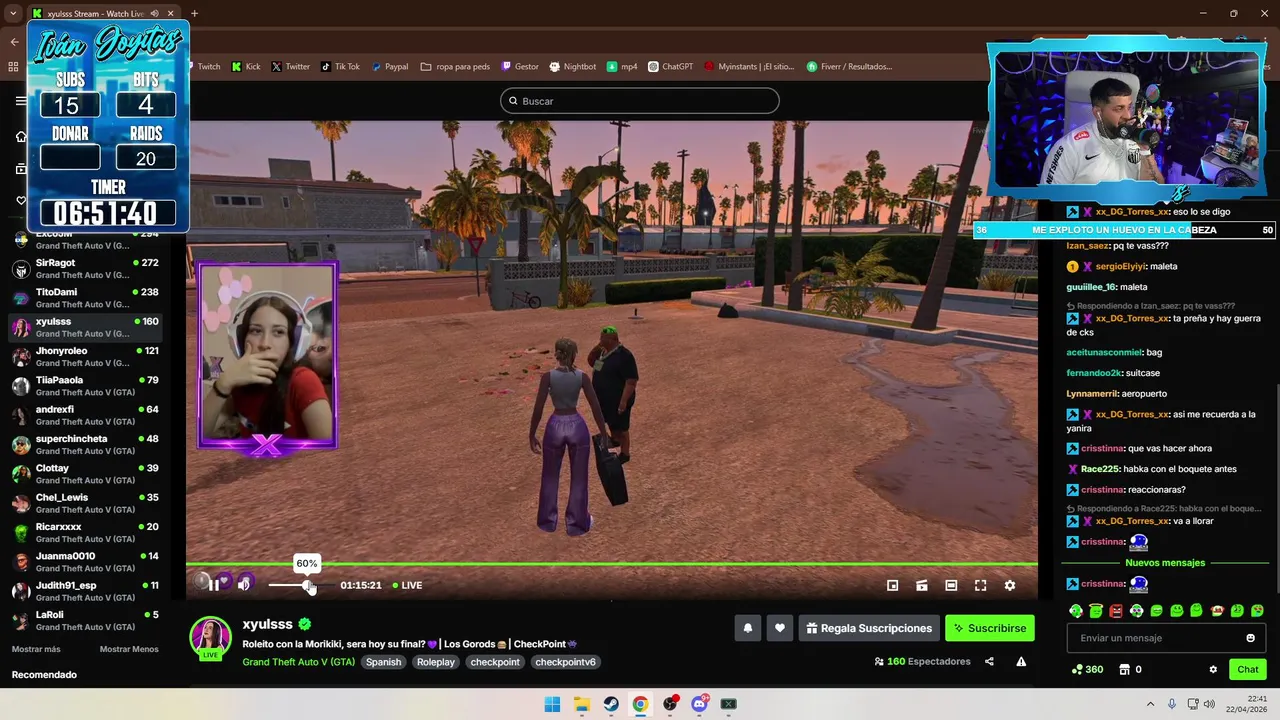Image resolution: width=1280 pixels, height=720 pixels.
Task: Open the Tik Tok bookmark
Action: (x=340, y=67)
